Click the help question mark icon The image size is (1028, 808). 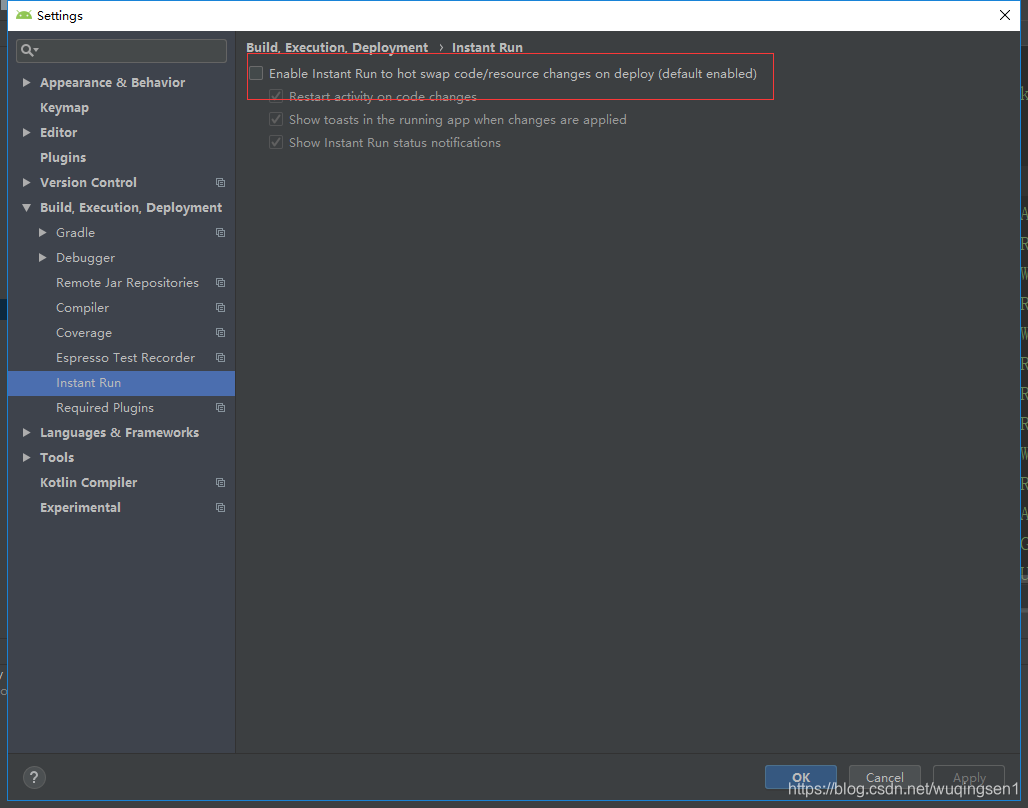34,777
